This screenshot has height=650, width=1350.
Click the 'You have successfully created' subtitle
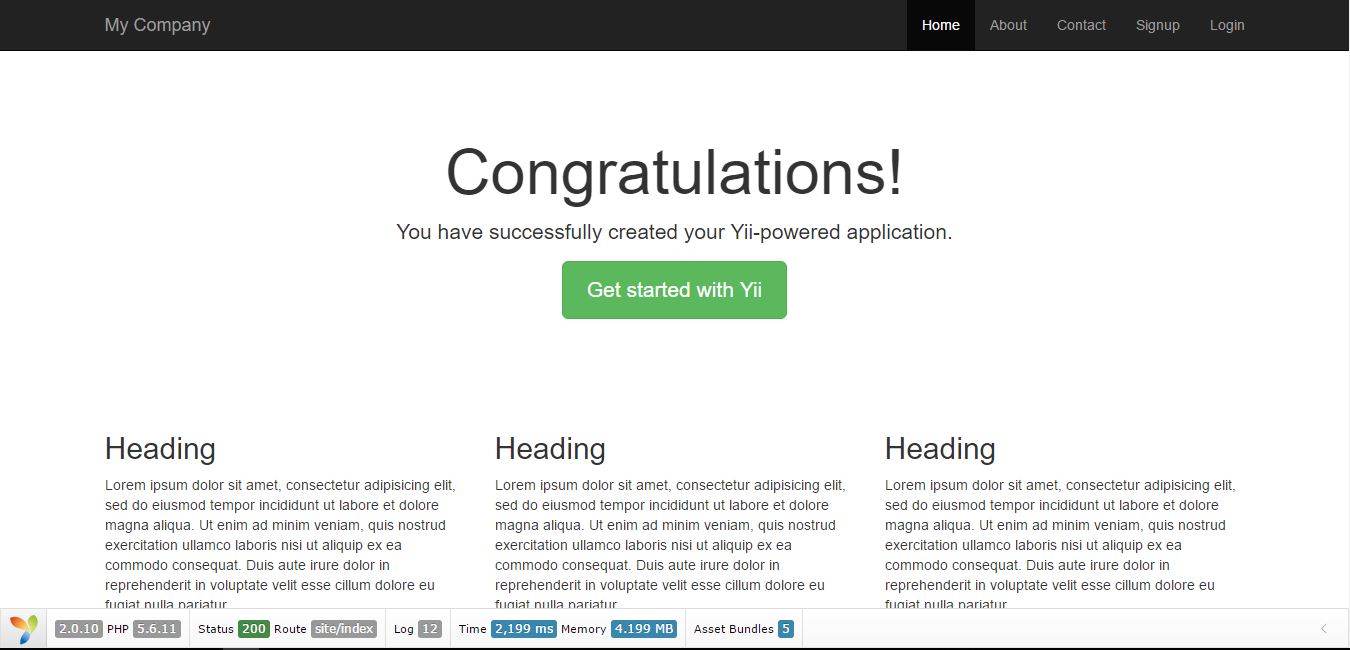pos(674,232)
